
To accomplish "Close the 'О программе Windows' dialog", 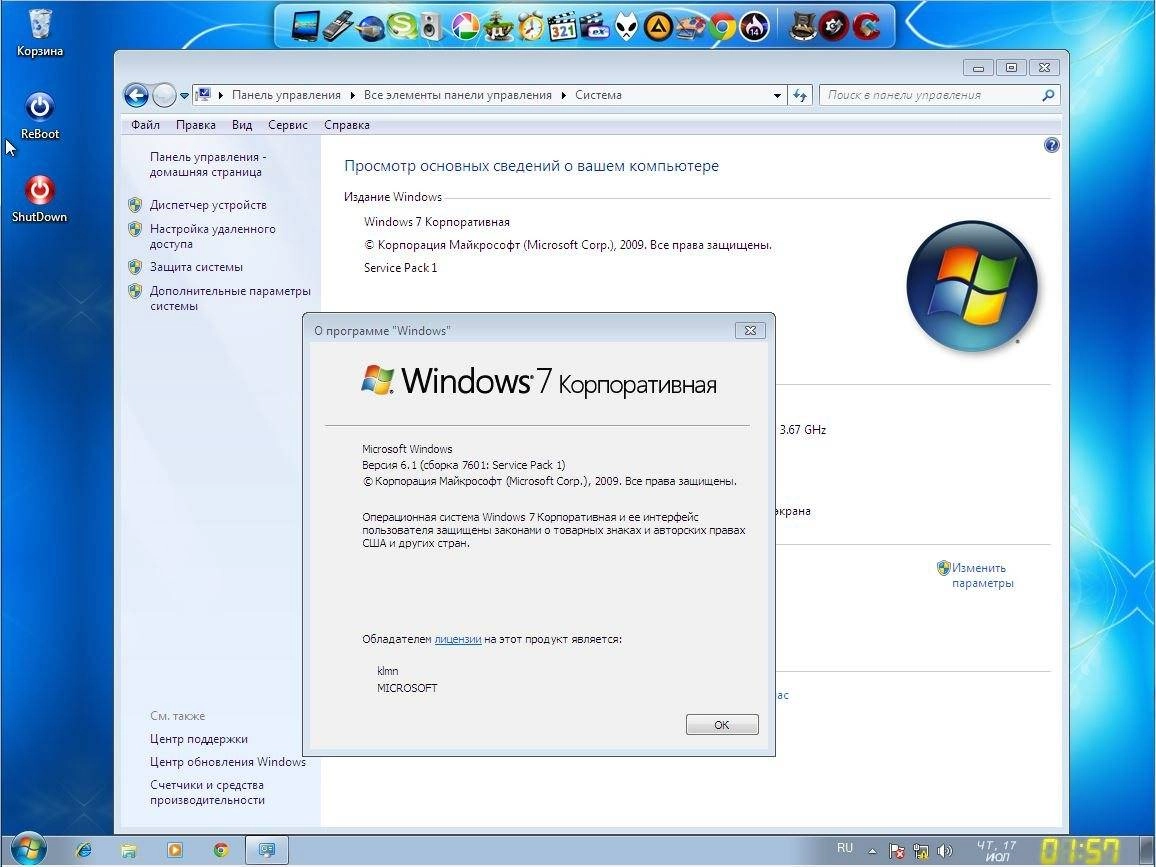I will coord(751,330).
